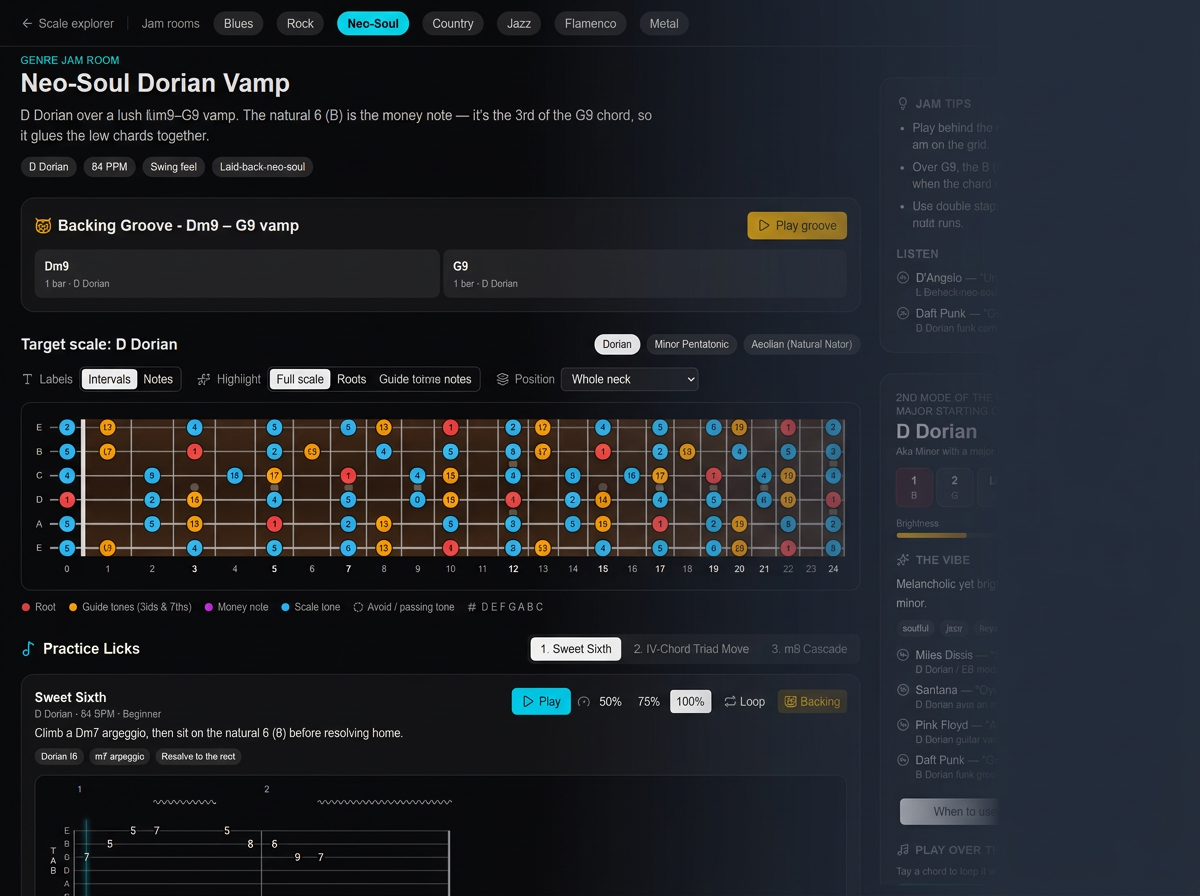Toggle Loop for the lick
The height and width of the screenshot is (896, 1200).
745,702
